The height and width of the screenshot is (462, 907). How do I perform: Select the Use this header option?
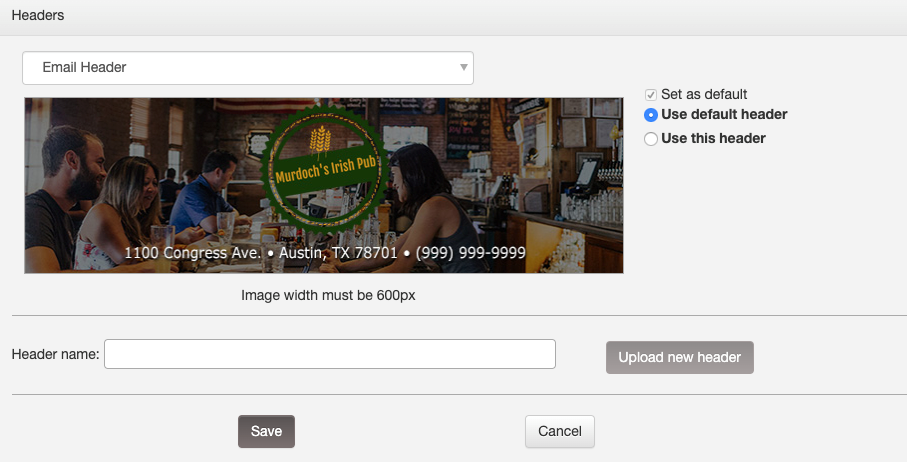point(651,139)
